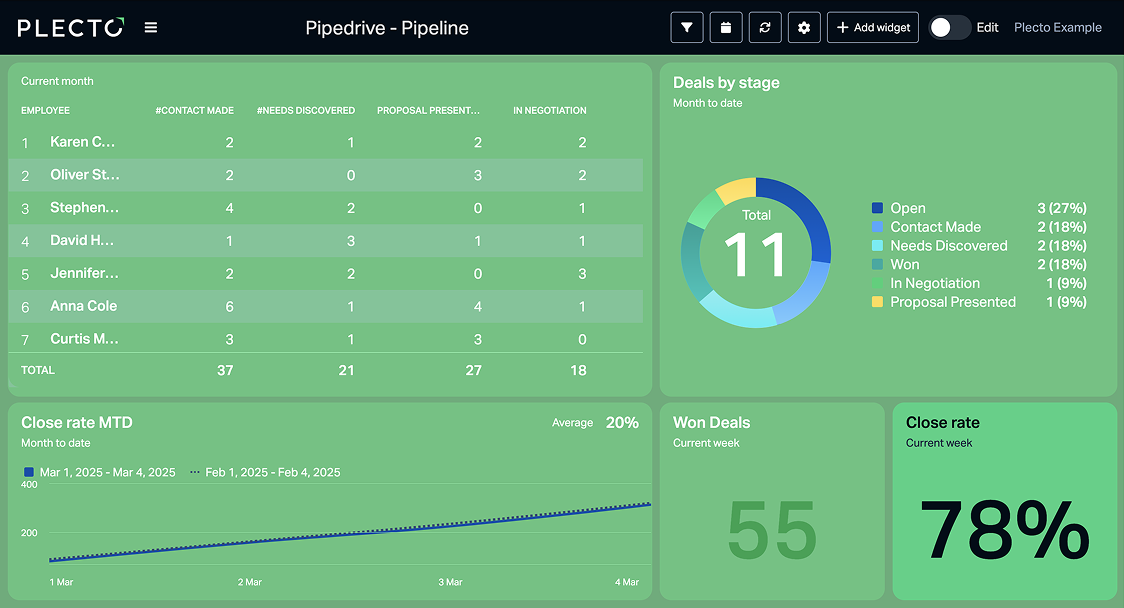The width and height of the screenshot is (1124, 608).
Task: Click the Deals by stage widget title
Action: pos(726,82)
